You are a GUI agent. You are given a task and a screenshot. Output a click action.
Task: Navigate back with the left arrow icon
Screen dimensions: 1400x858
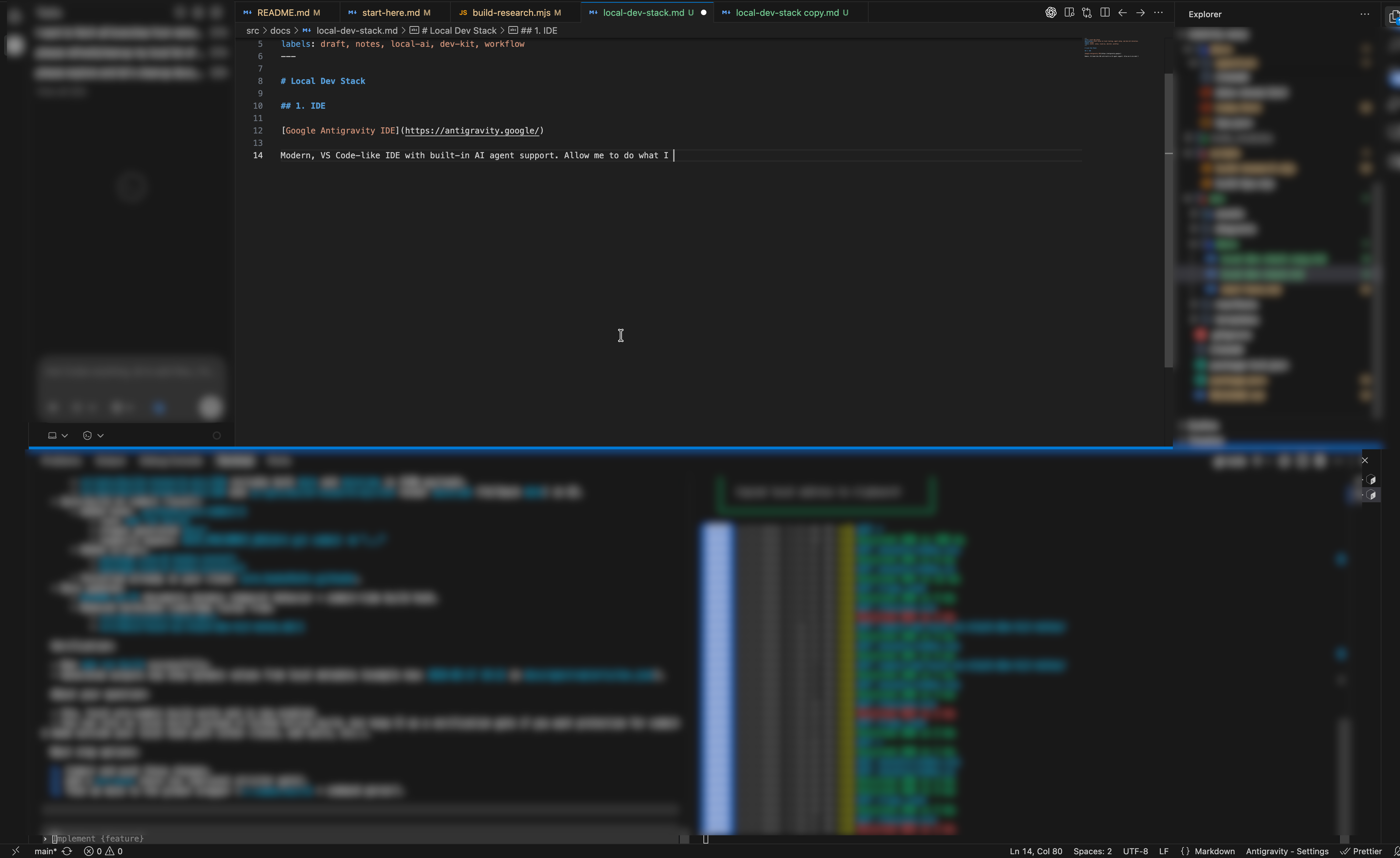(1122, 12)
